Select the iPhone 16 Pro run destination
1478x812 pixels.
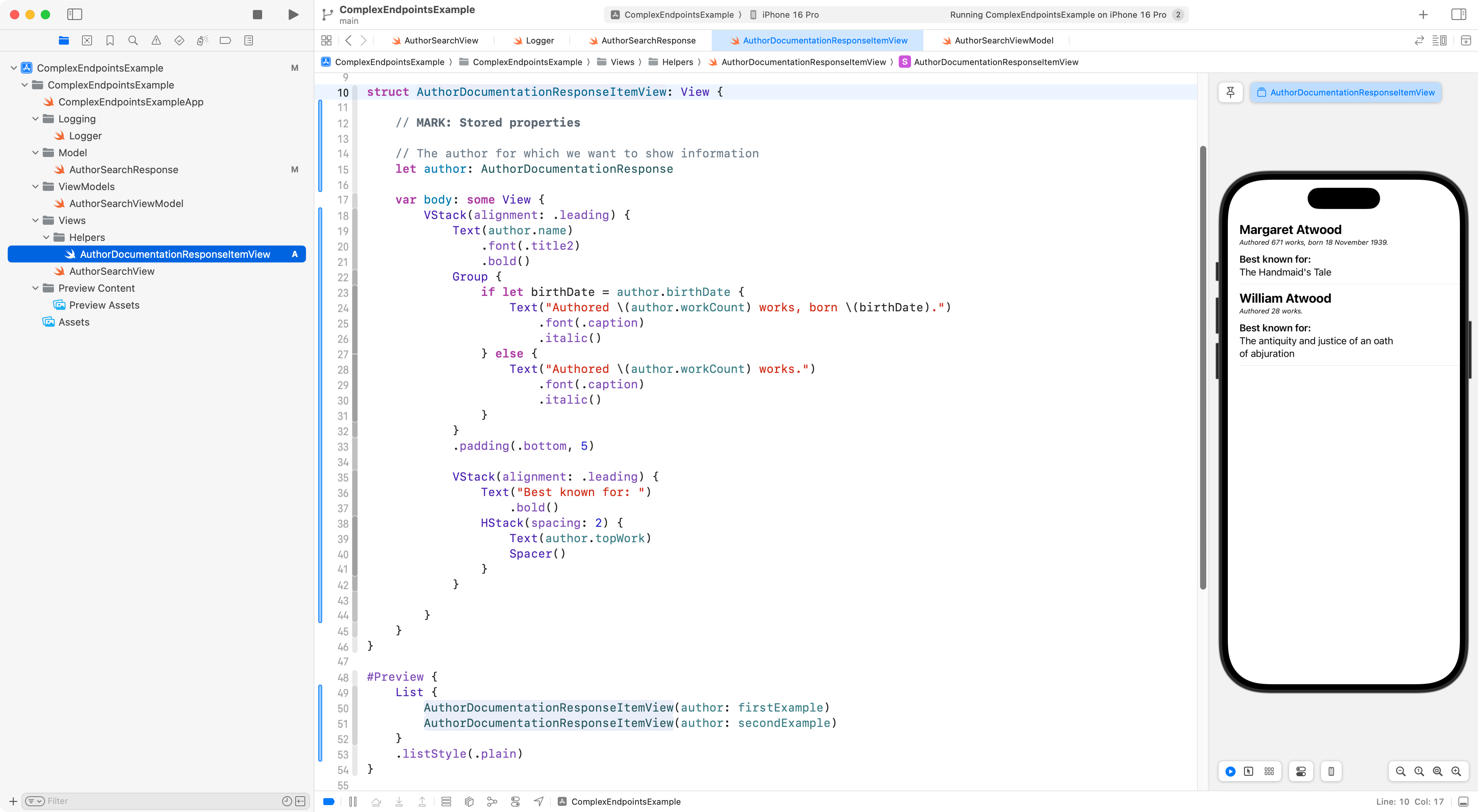[x=789, y=14]
